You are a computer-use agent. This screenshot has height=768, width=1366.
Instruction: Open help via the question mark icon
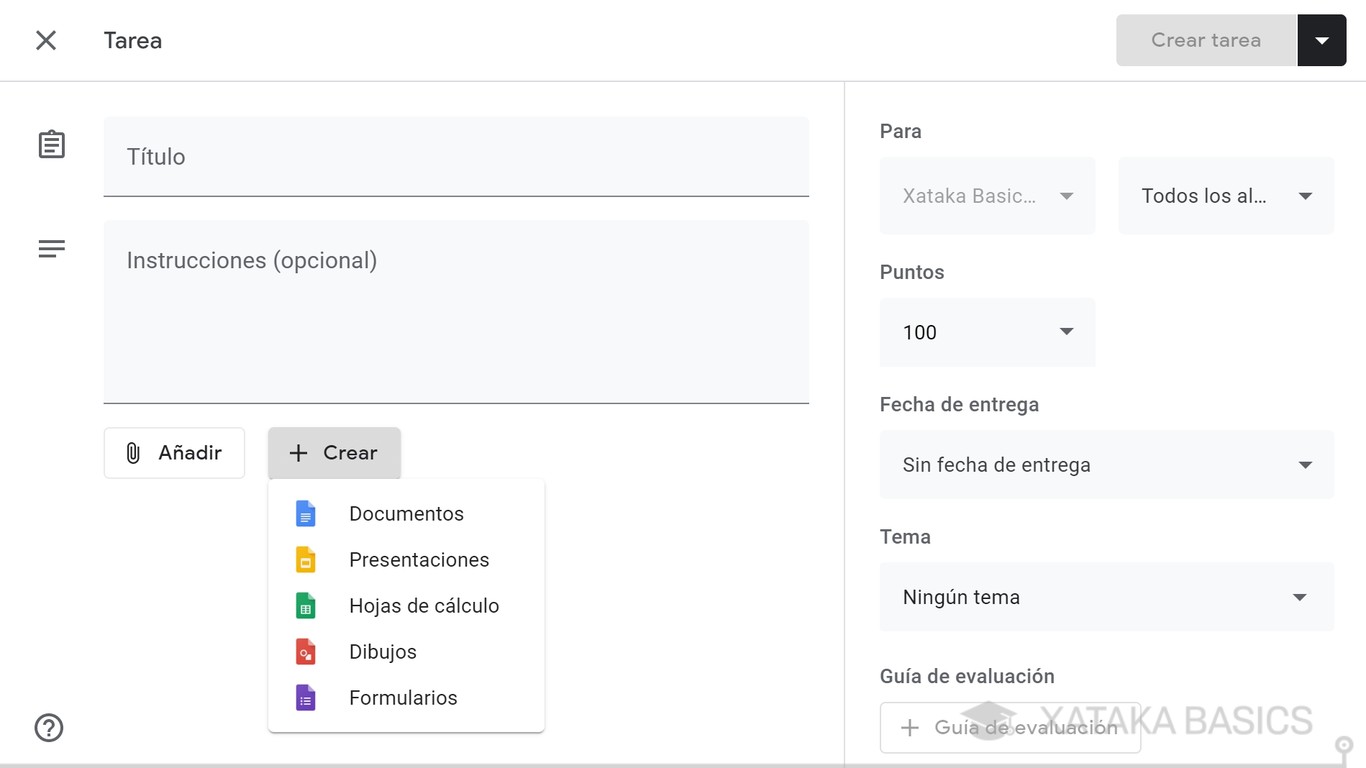(48, 728)
